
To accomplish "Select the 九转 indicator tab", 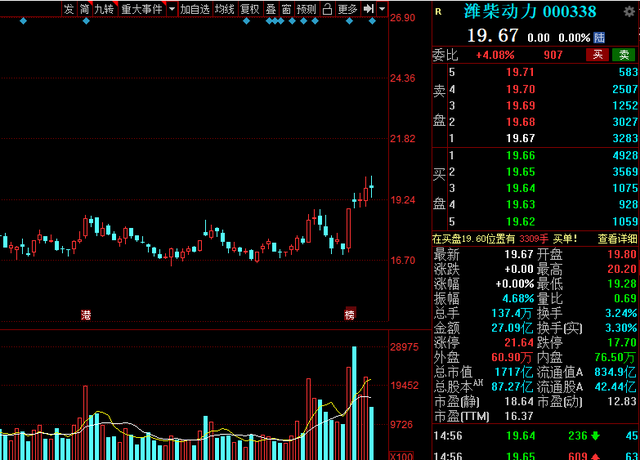I will tap(104, 9).
